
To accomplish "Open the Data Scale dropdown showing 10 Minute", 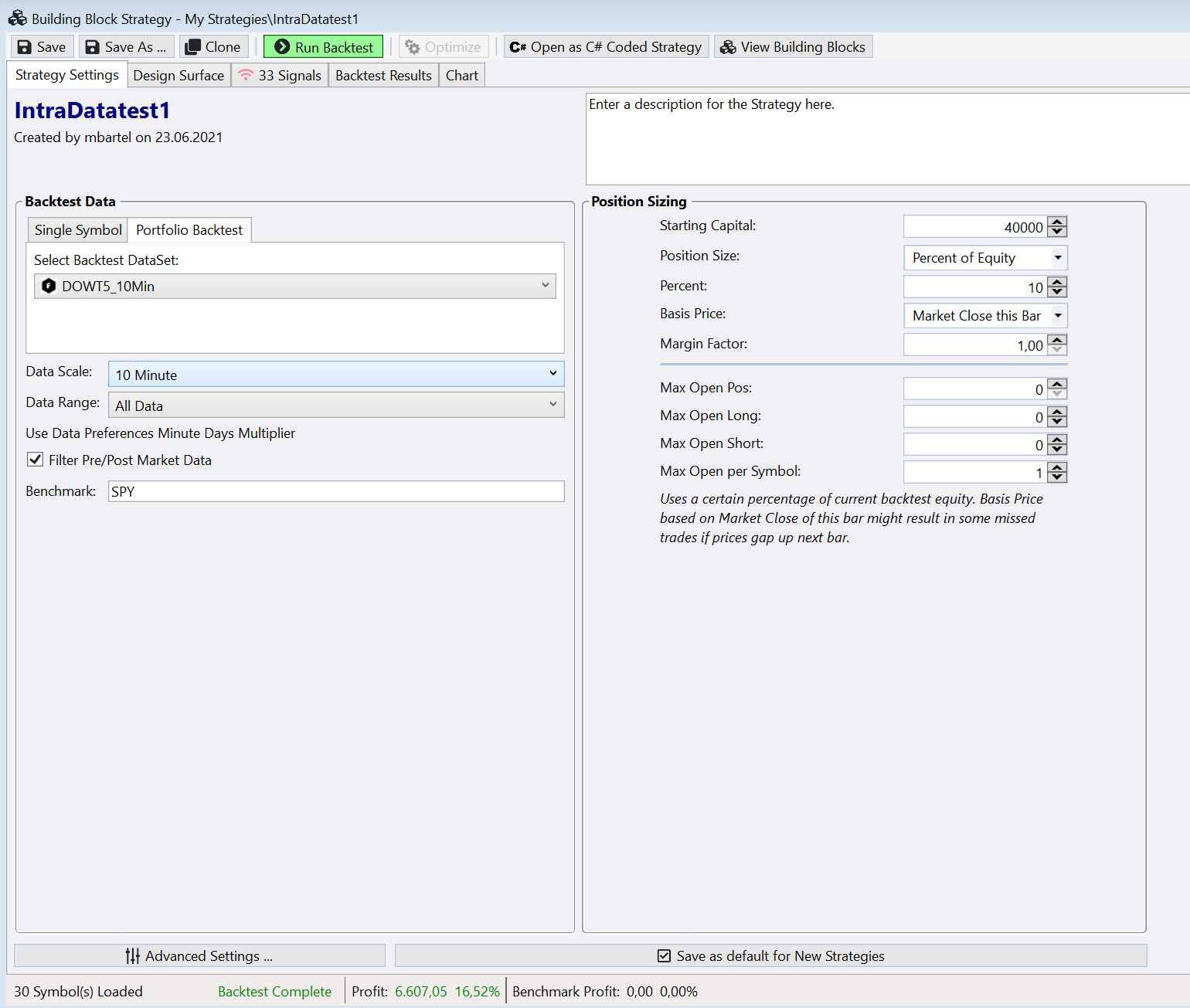I will (553, 374).
